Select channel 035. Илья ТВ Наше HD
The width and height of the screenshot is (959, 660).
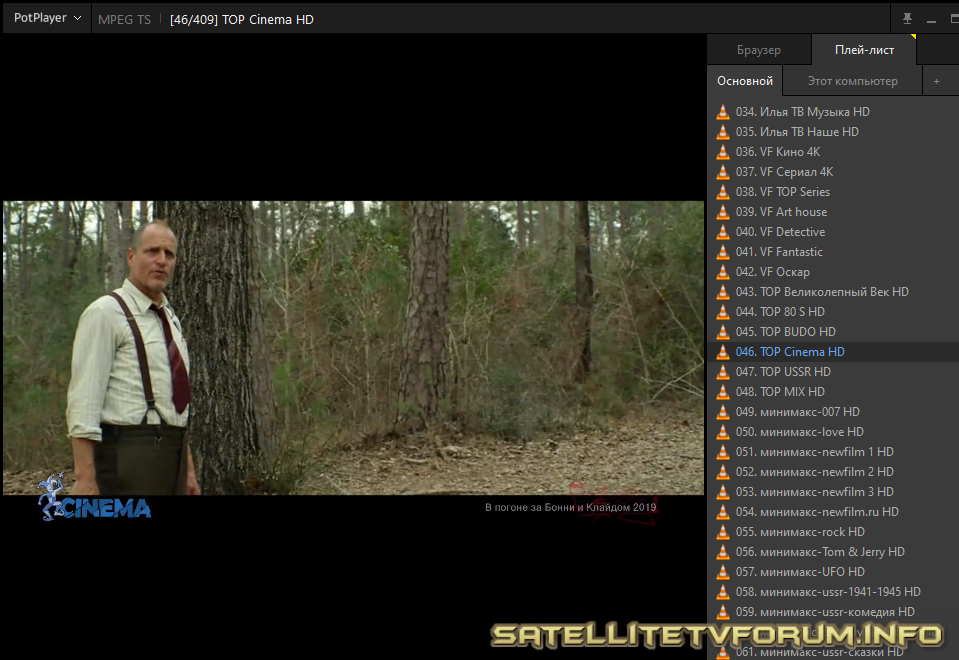833,132
